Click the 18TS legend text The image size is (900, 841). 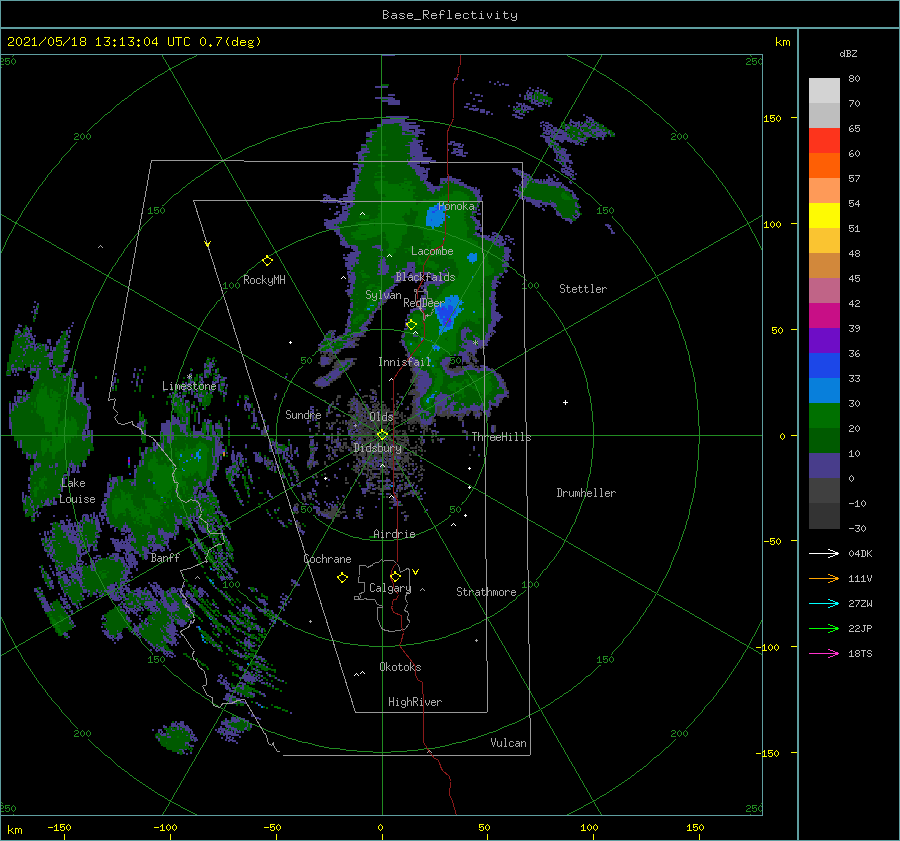click(x=860, y=653)
